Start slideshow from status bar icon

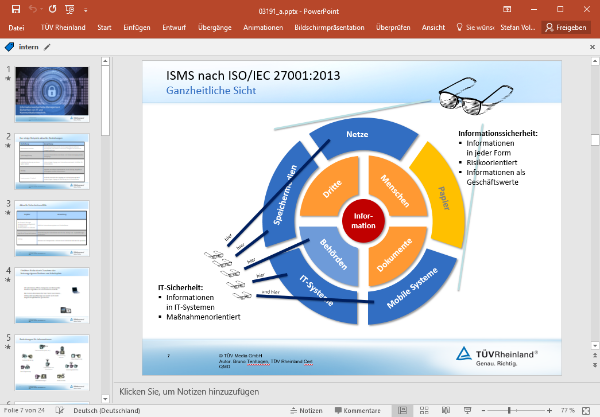[469, 410]
